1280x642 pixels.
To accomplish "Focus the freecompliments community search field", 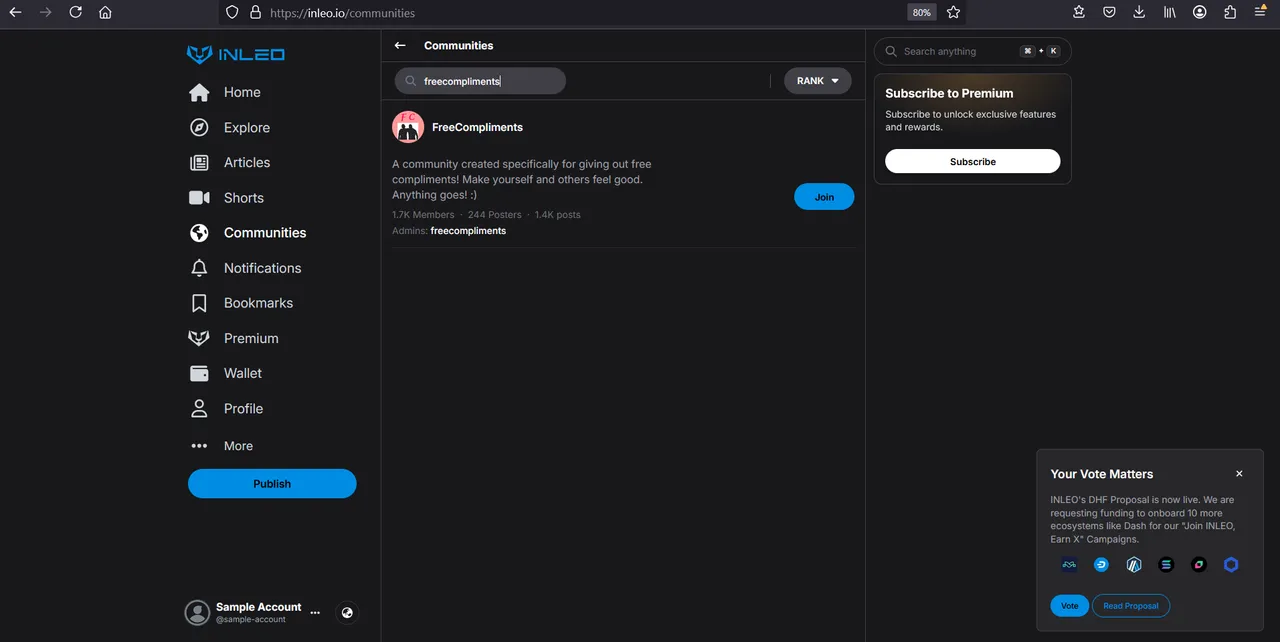I will click(480, 81).
